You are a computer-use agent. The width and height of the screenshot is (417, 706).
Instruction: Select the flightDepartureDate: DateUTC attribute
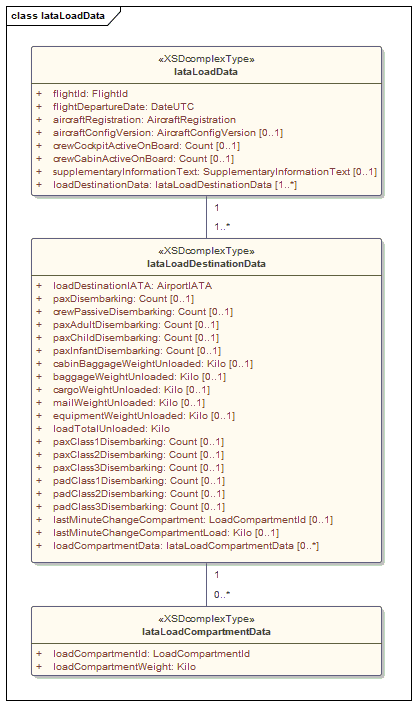coord(123,107)
